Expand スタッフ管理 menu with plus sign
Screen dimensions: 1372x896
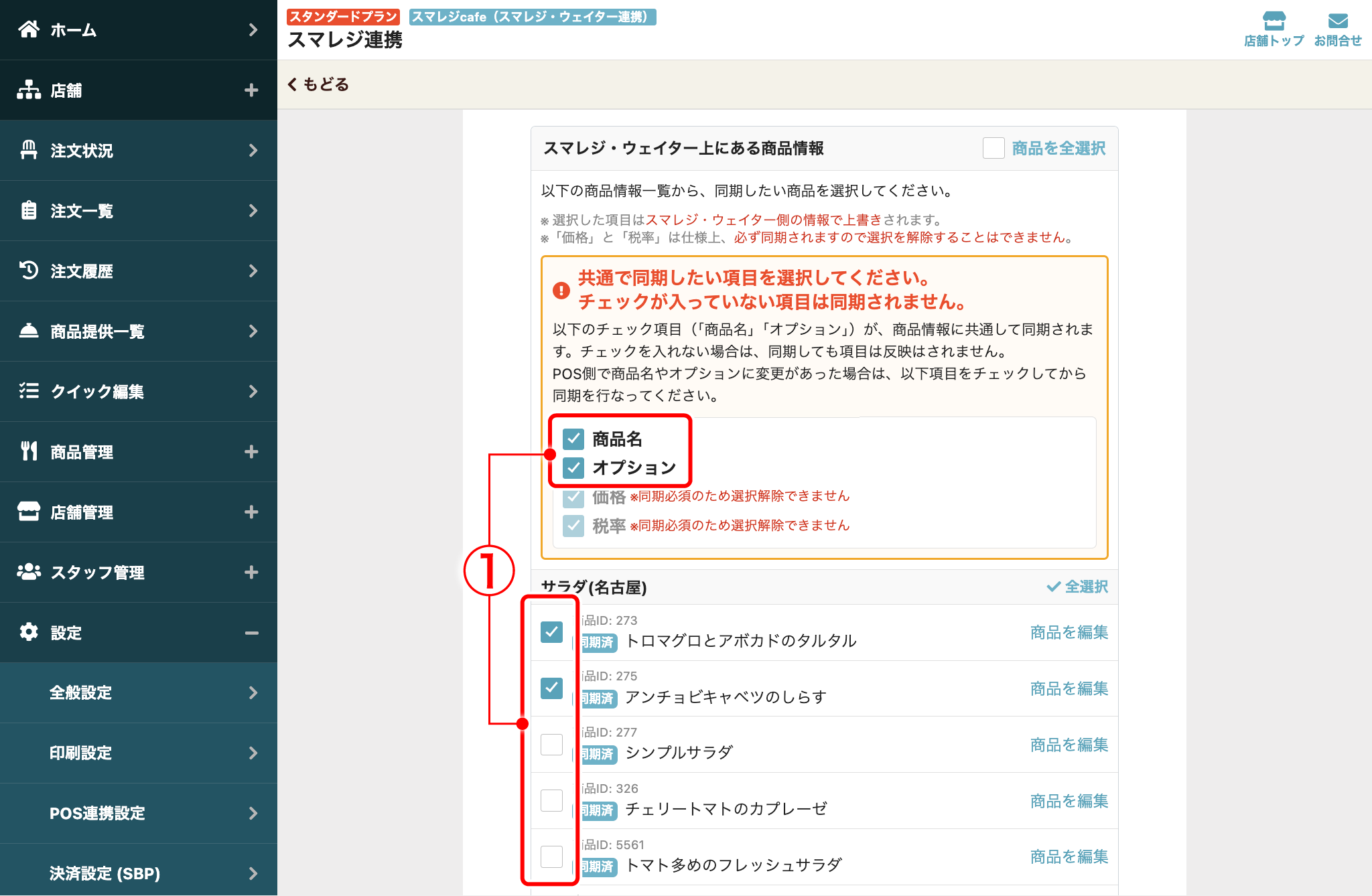click(251, 572)
